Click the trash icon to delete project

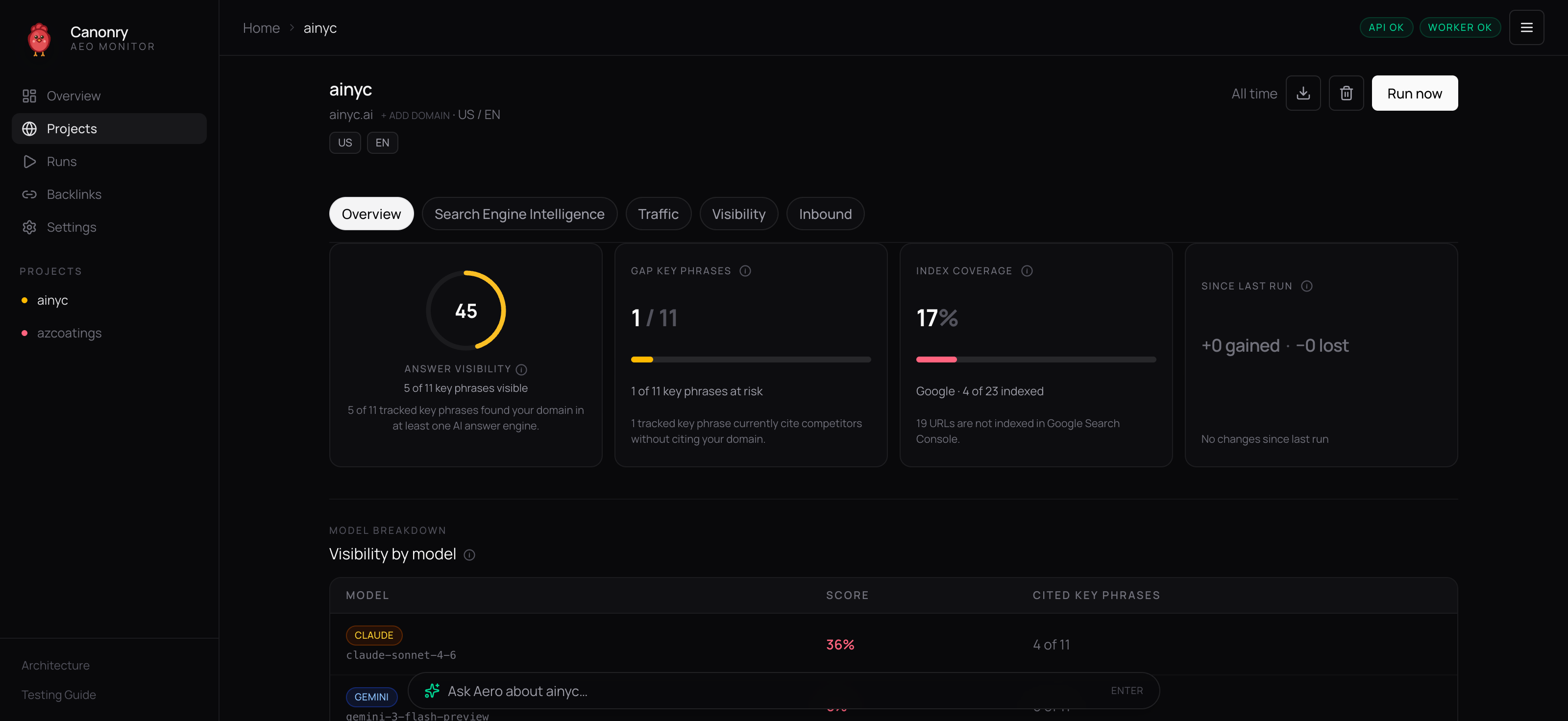click(1346, 93)
